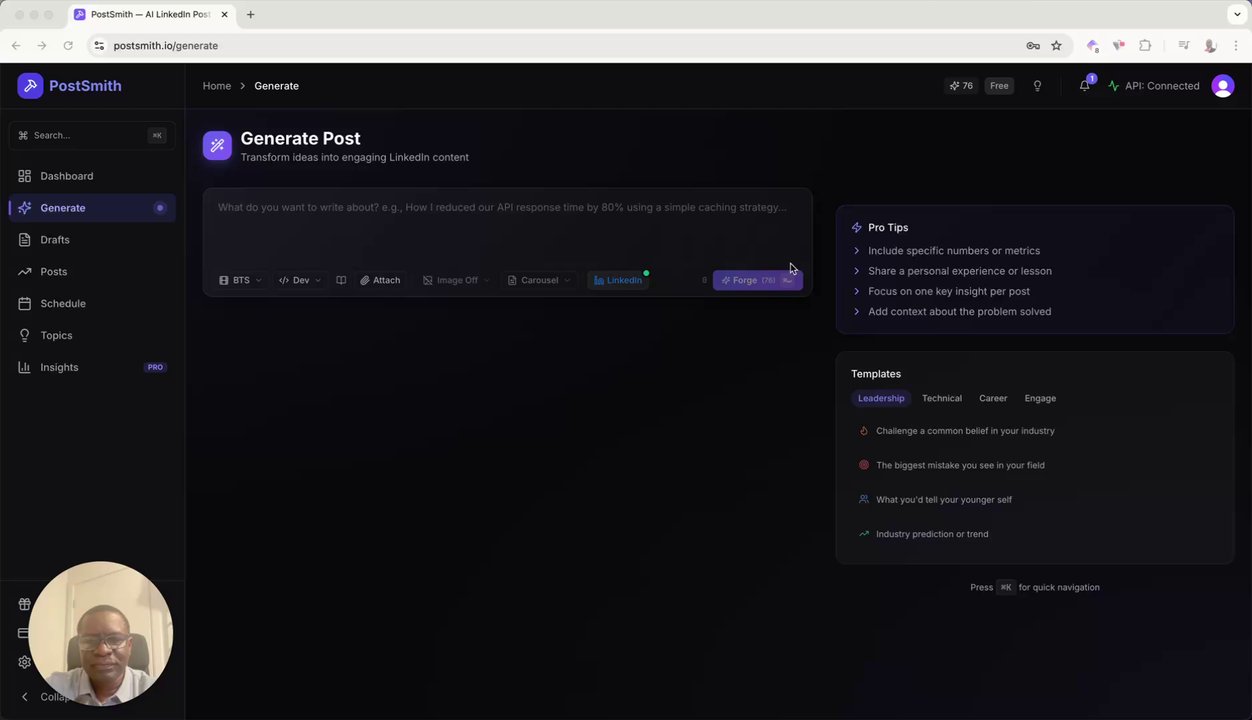Open Topics in the sidebar
1252x720 pixels.
coord(92,336)
